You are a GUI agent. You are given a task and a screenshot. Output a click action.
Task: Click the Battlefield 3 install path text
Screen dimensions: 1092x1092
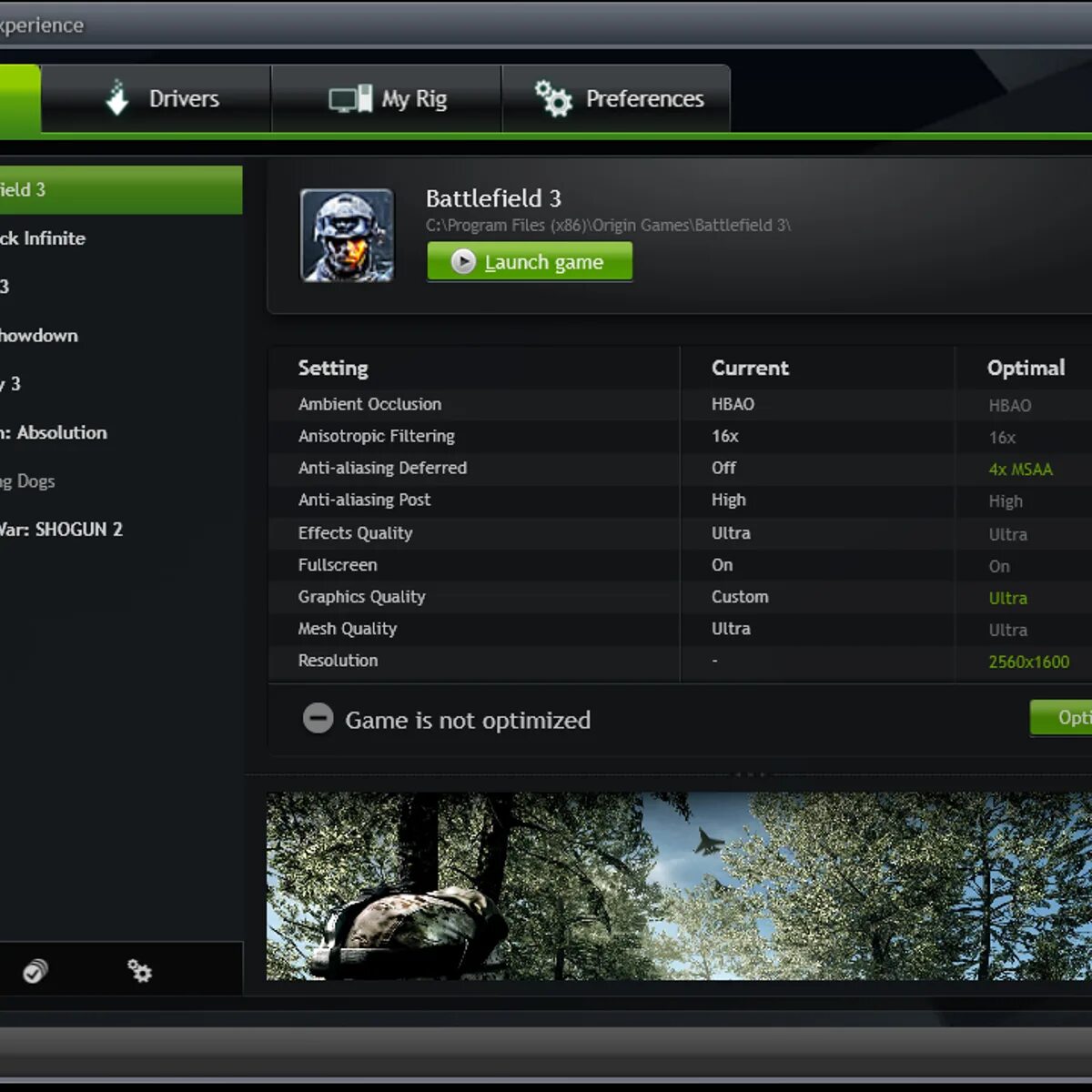[x=608, y=225]
